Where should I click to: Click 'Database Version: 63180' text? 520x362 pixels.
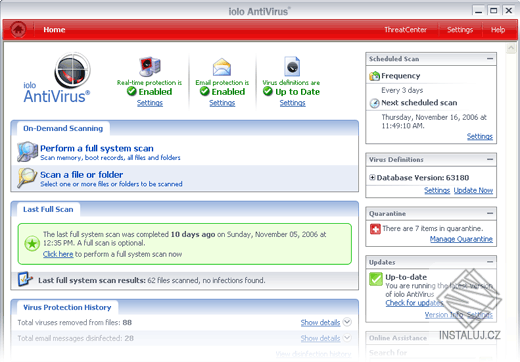pos(423,178)
